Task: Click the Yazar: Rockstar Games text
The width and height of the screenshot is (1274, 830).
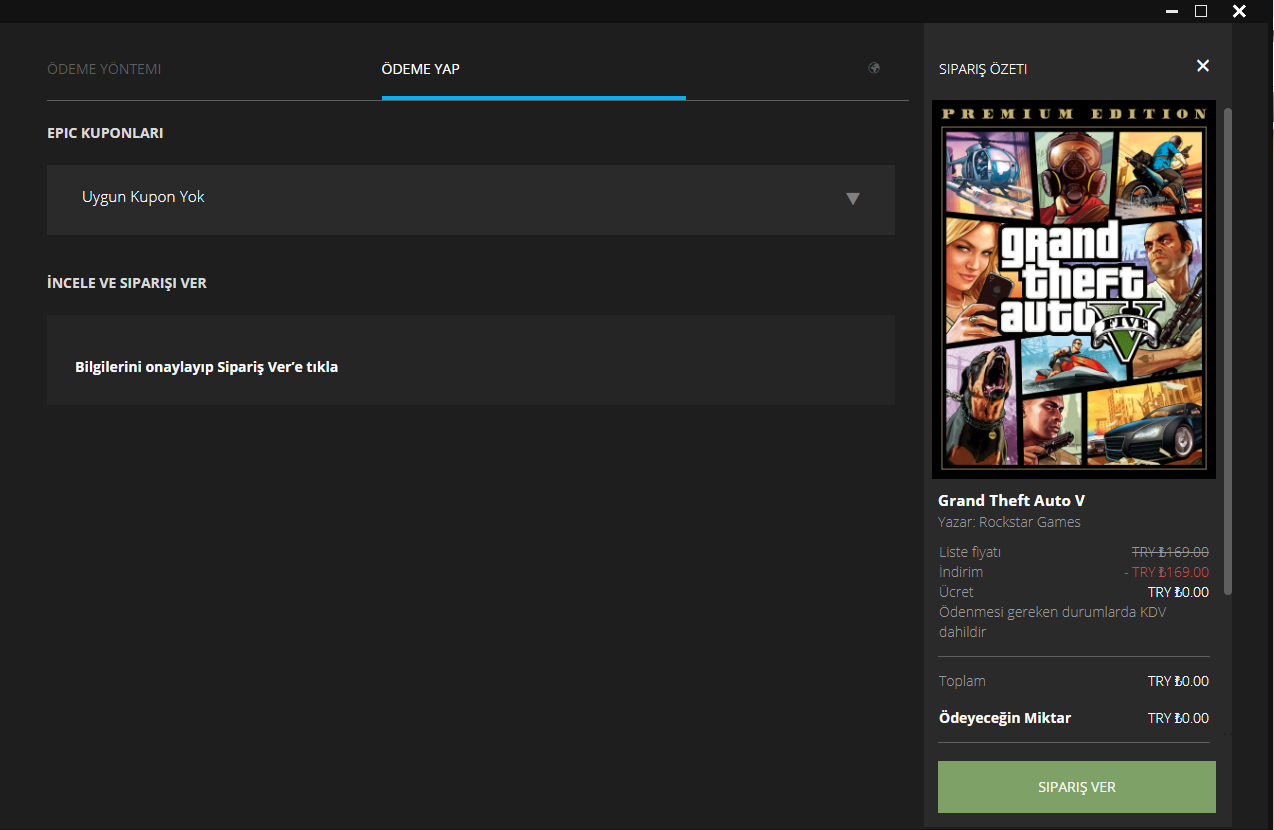Action: click(x=1009, y=522)
